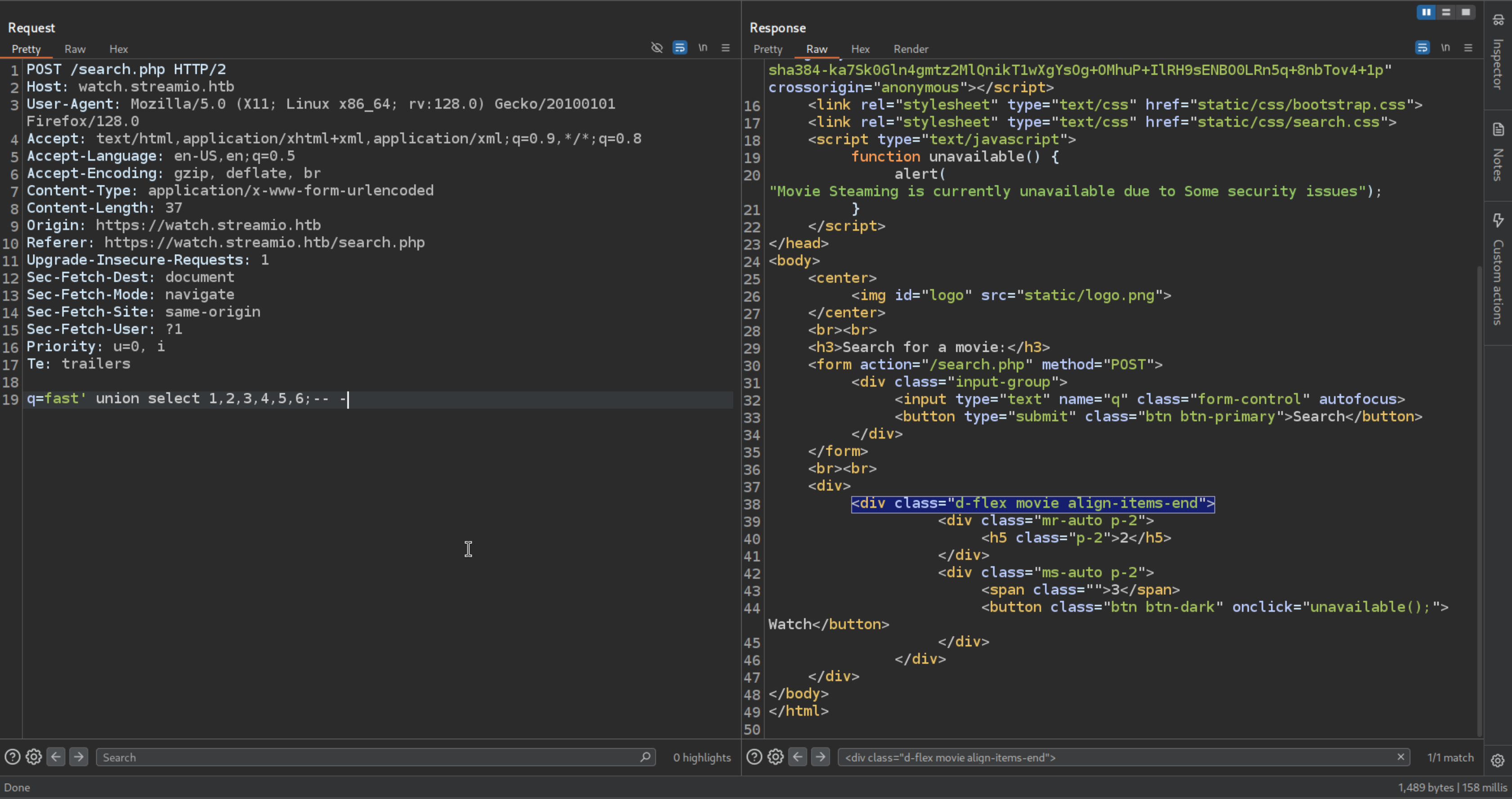
Task: Show response newline \n characters
Action: [x=1445, y=48]
